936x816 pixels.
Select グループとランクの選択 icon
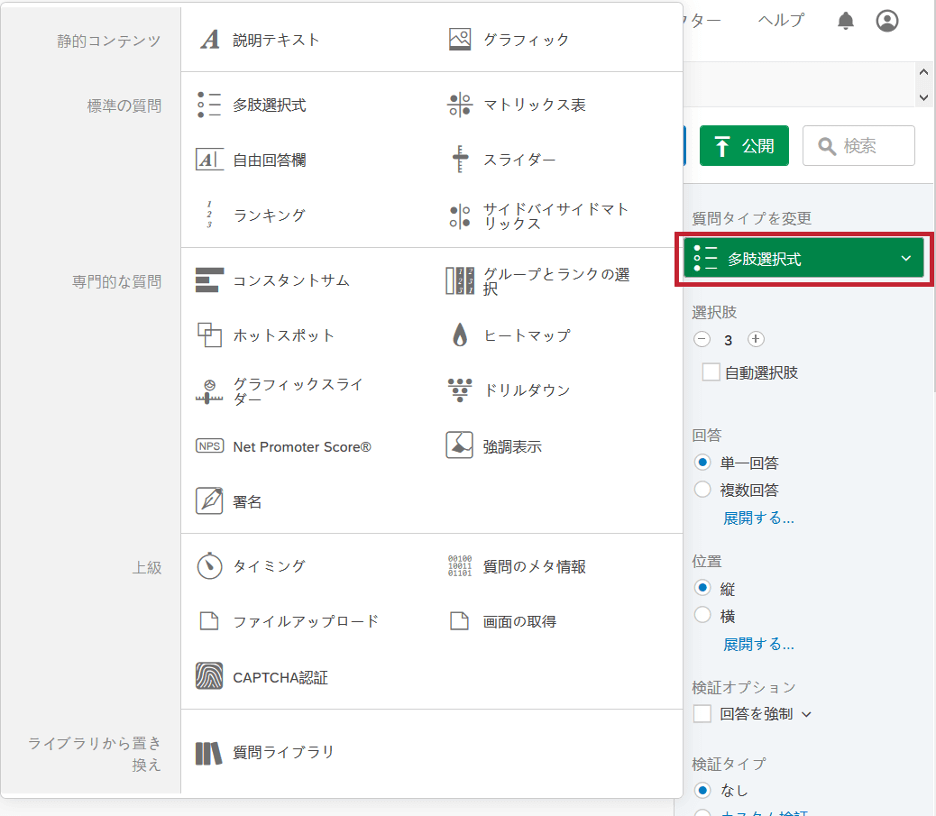[x=460, y=281]
